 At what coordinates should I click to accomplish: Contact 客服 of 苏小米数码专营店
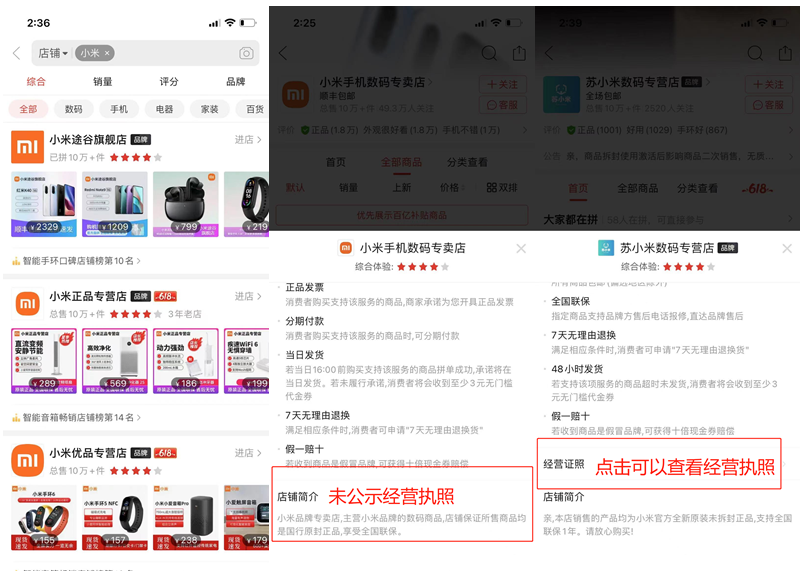click(x=769, y=105)
